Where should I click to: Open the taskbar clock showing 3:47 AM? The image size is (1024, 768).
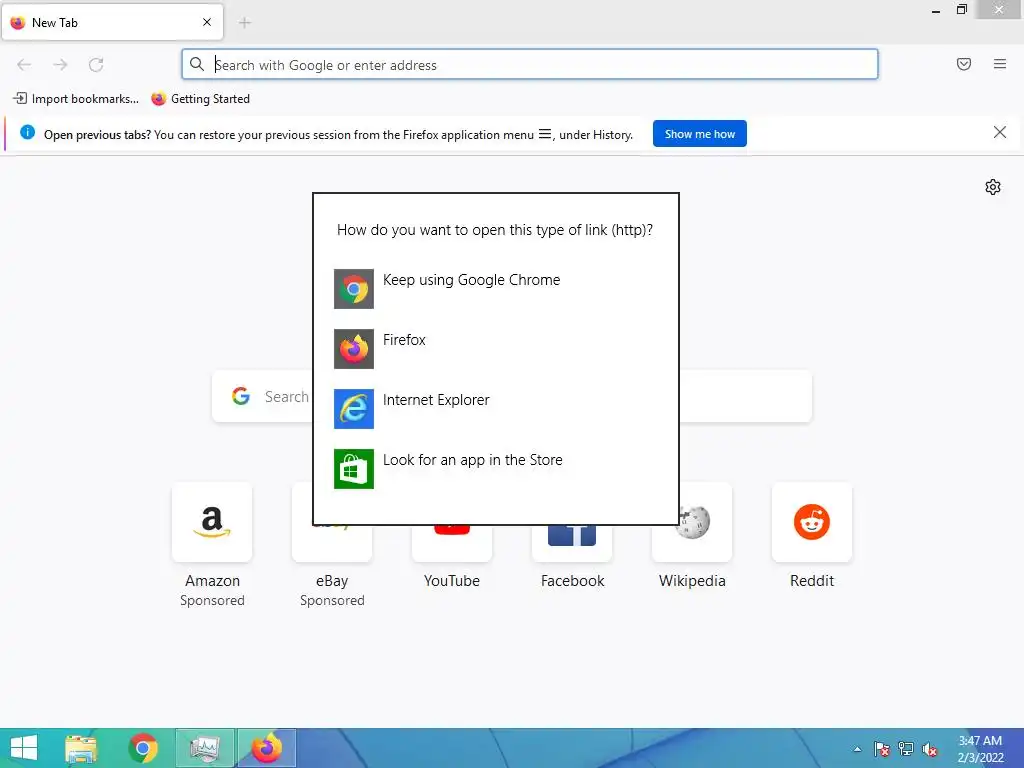pyautogui.click(x=980, y=749)
